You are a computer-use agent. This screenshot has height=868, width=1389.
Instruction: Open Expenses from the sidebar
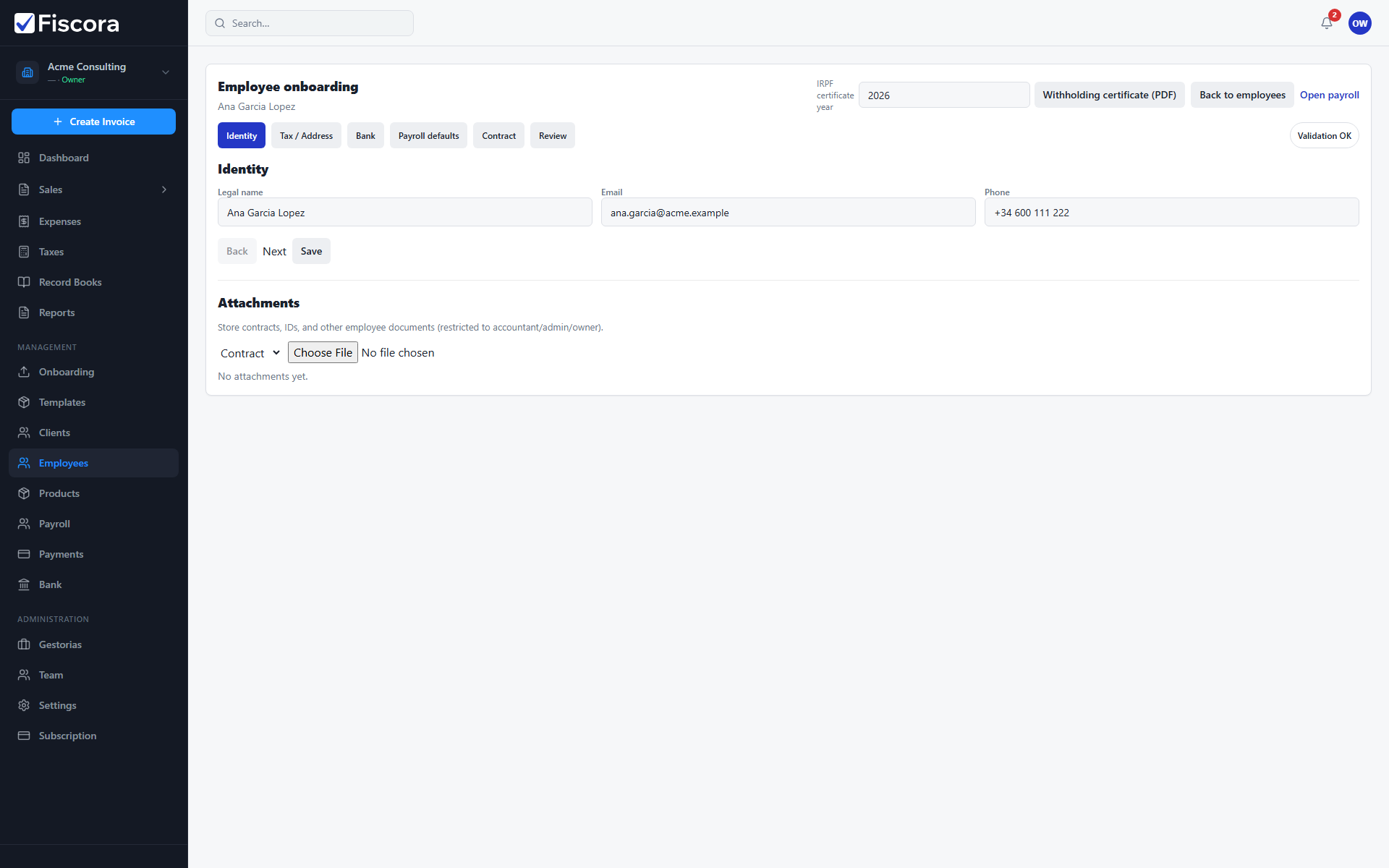93,221
